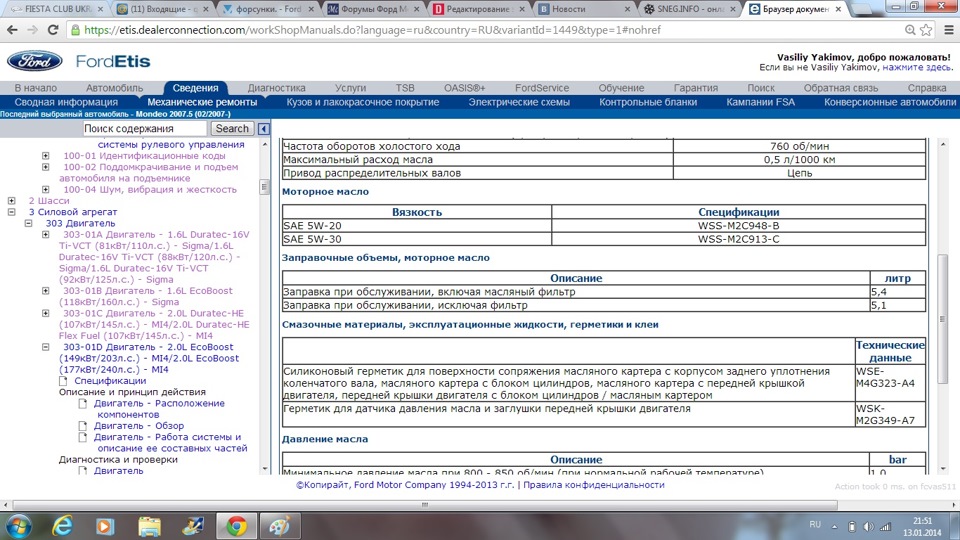Open the Автомобиль tab
960x540 pixels.
pos(114,88)
